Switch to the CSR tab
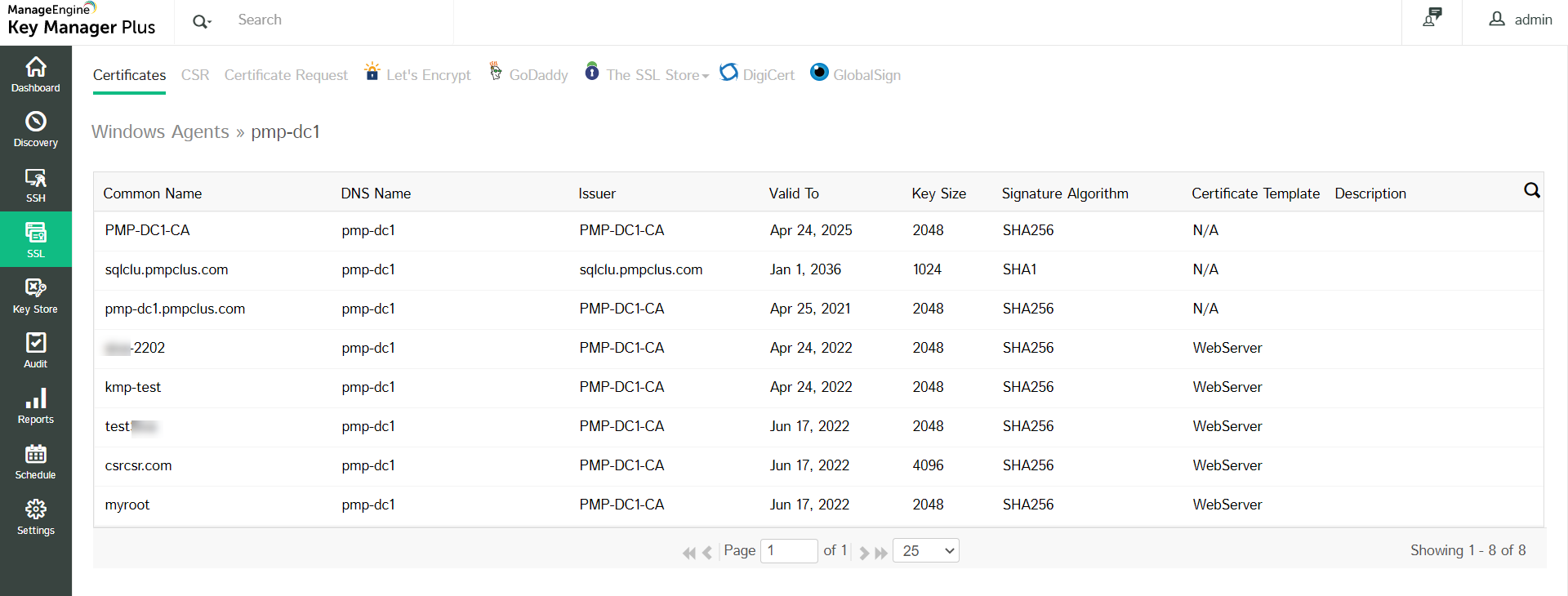 (195, 75)
